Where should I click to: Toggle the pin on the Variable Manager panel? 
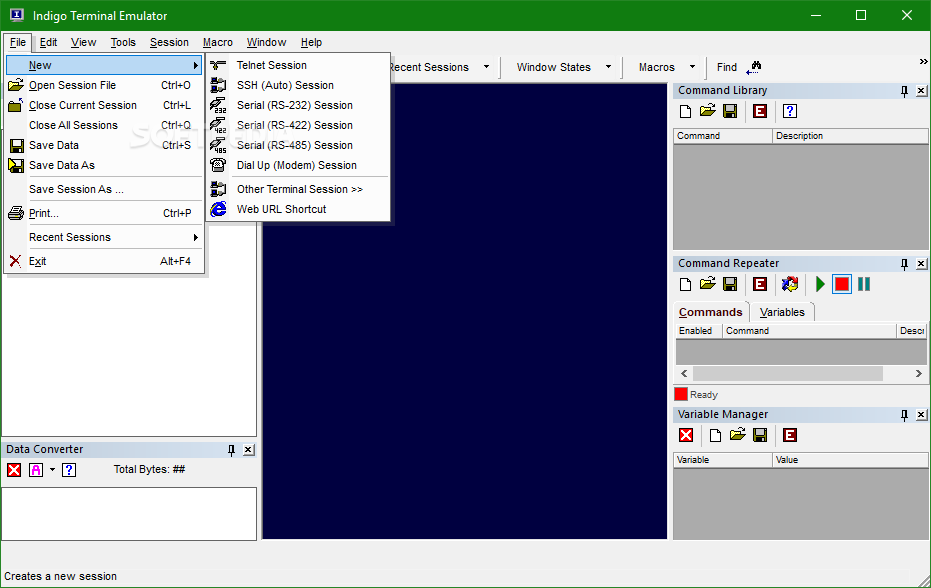pyautogui.click(x=904, y=415)
